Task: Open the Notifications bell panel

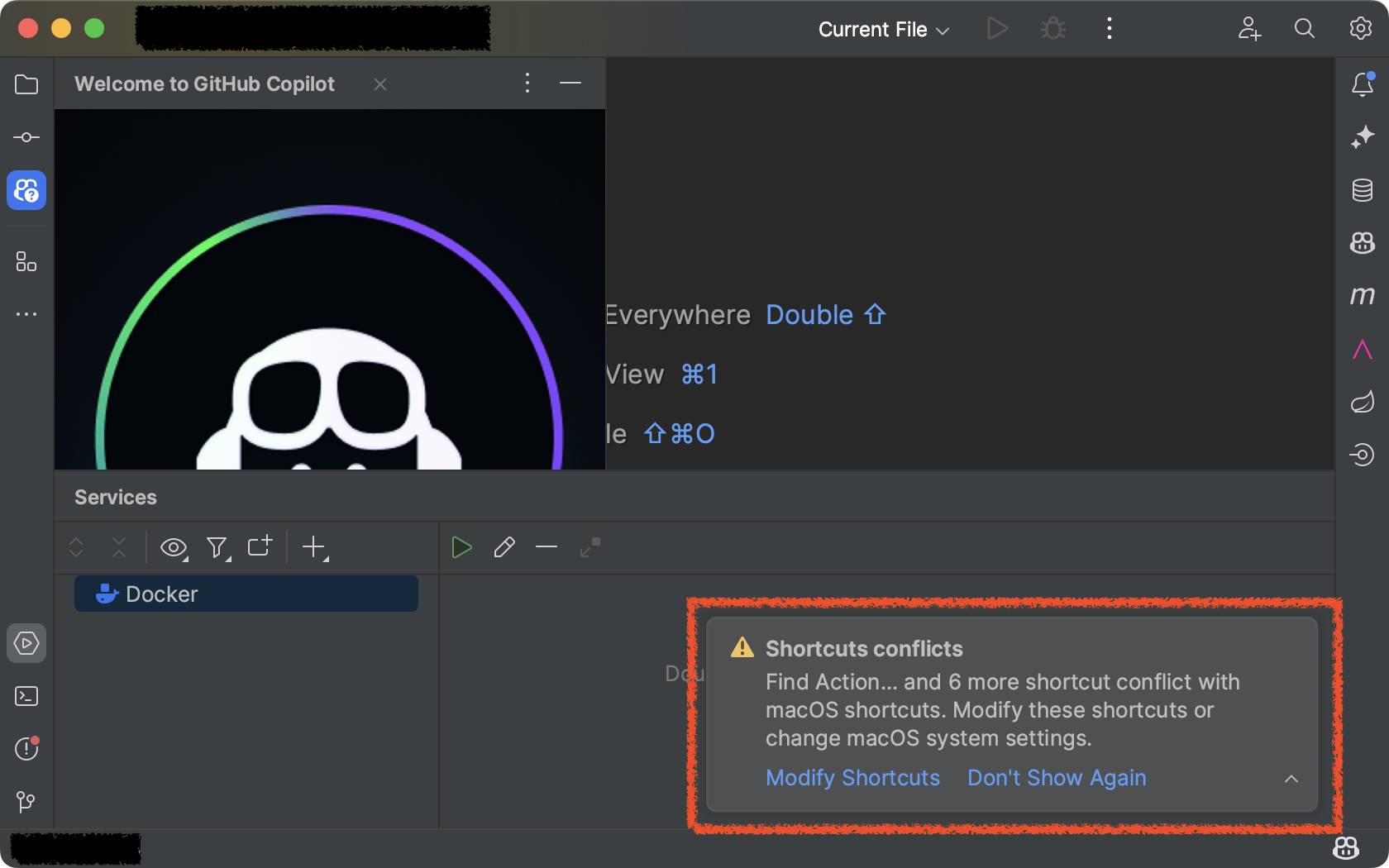Action: pos(1362,84)
